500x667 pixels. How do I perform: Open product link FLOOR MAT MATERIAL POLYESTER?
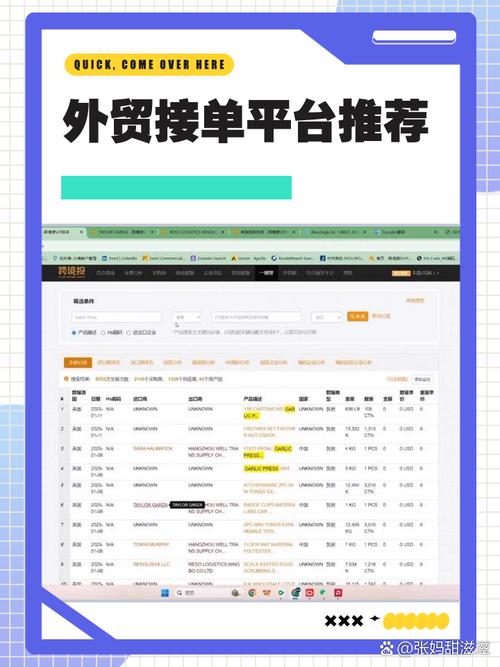pyautogui.click(x=268, y=547)
